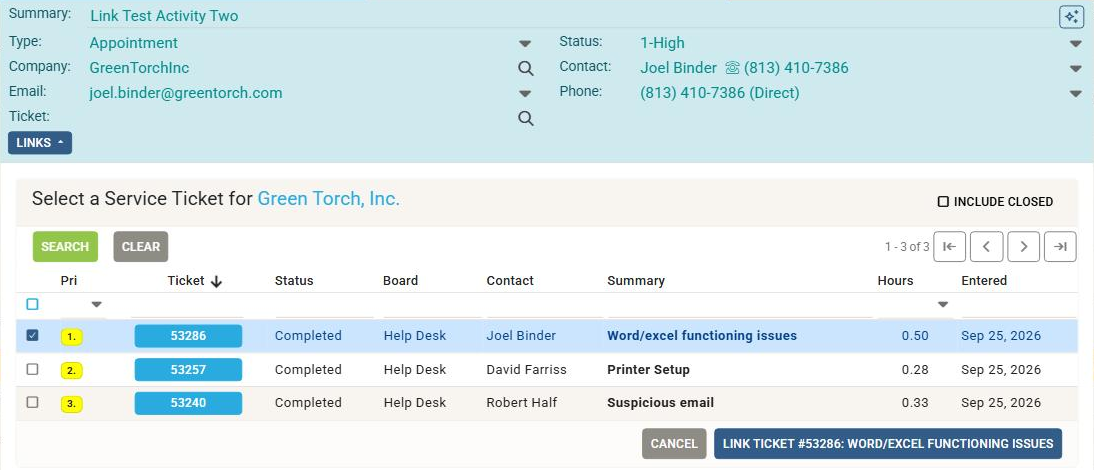Open Printer Setup summary
The width and height of the screenshot is (1094, 470).
(x=648, y=370)
